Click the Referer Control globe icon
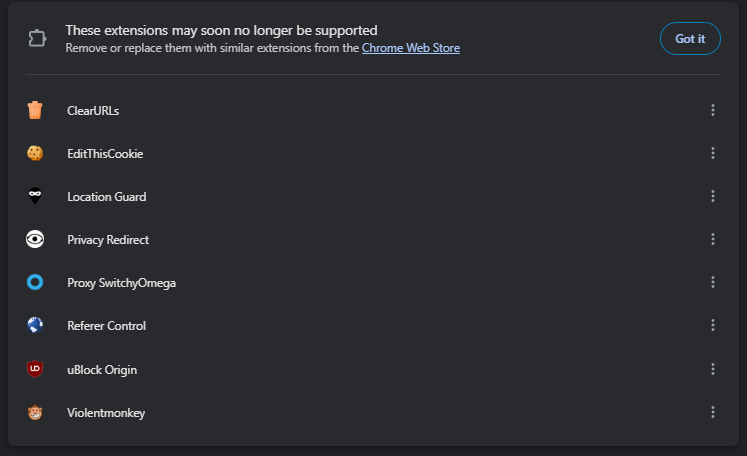The image size is (747, 456). coord(35,326)
